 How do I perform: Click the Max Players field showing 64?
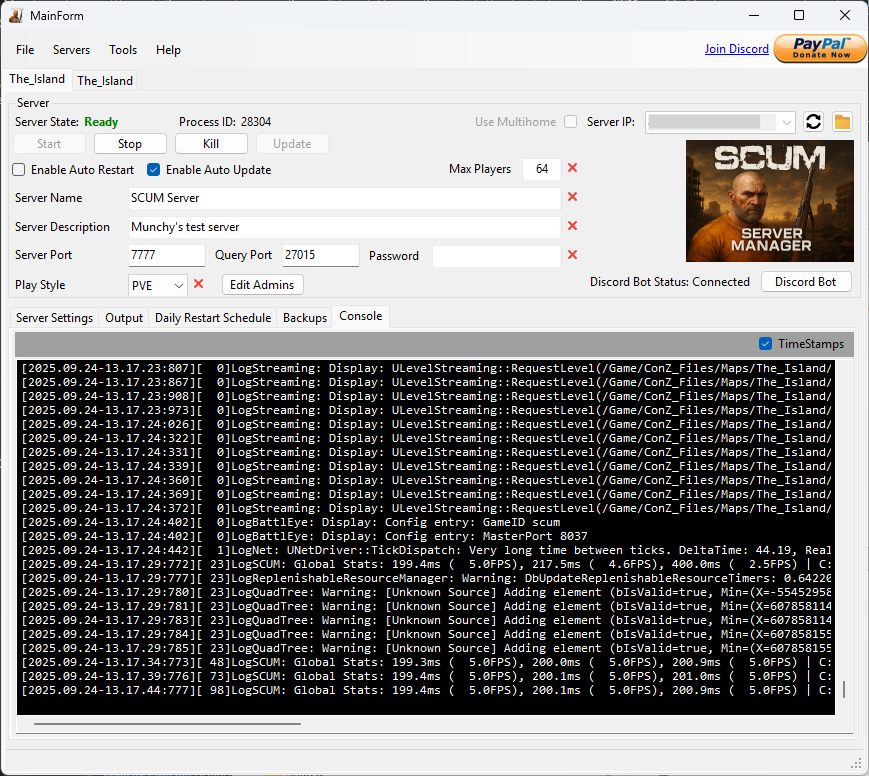point(541,169)
